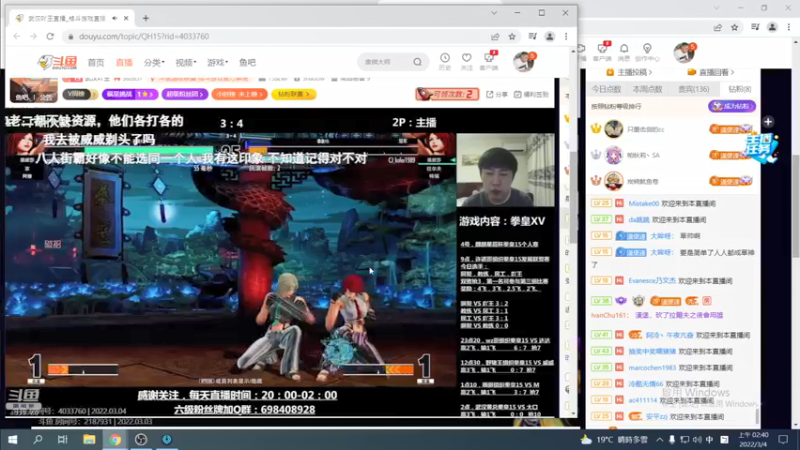Click the share-page icon in front address bar
The width and height of the screenshot is (800, 450).
(x=495, y=36)
